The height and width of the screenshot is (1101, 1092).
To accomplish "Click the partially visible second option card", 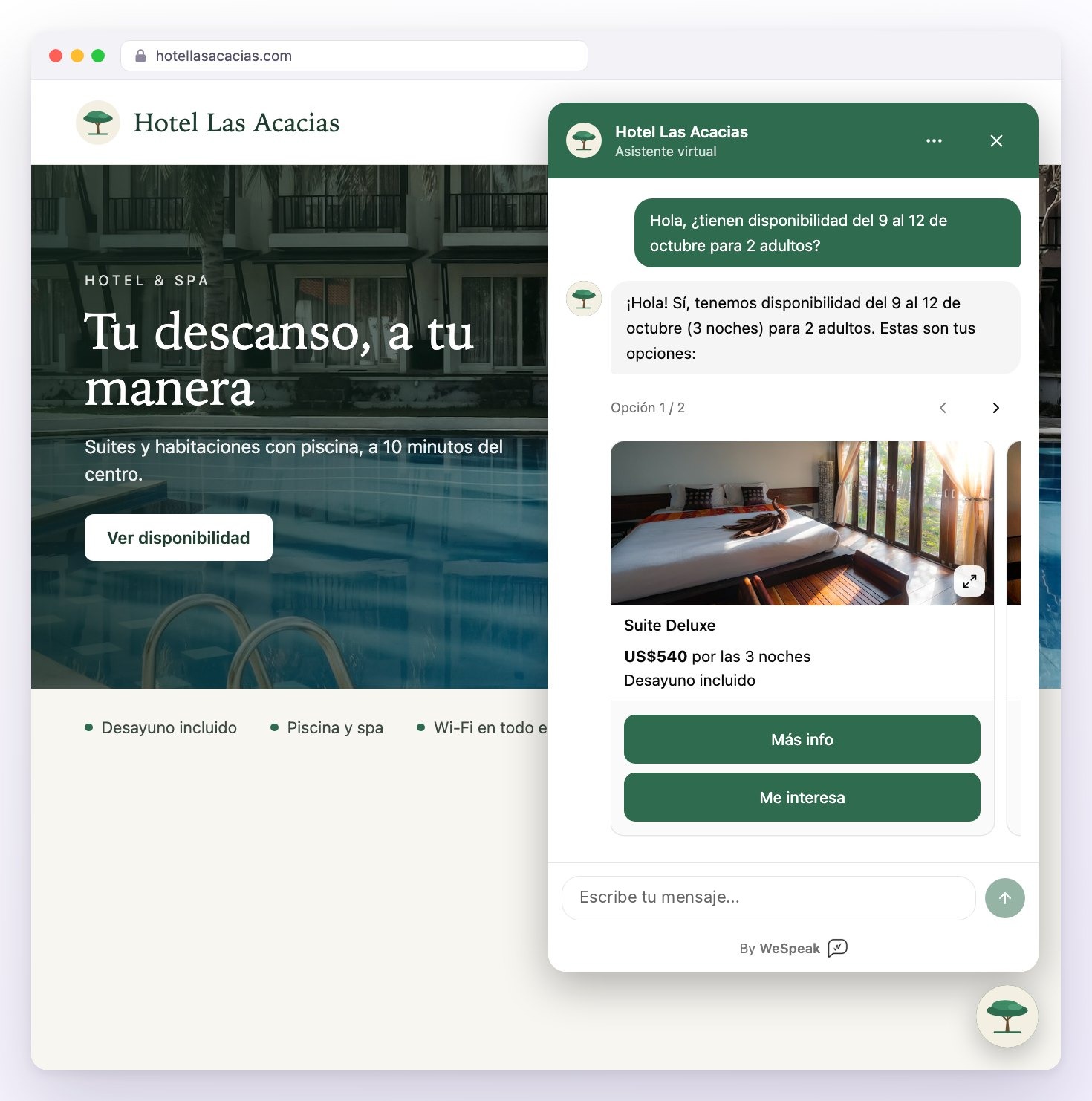I will tap(1013, 638).
